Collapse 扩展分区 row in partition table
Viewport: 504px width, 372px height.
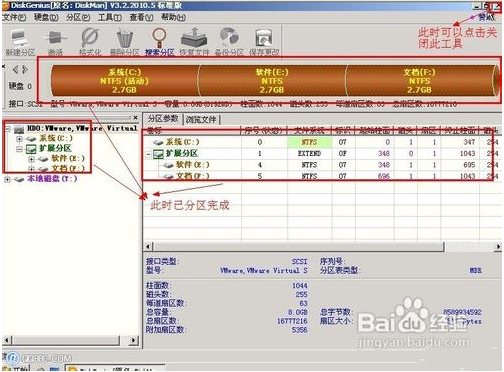pyautogui.click(x=149, y=154)
